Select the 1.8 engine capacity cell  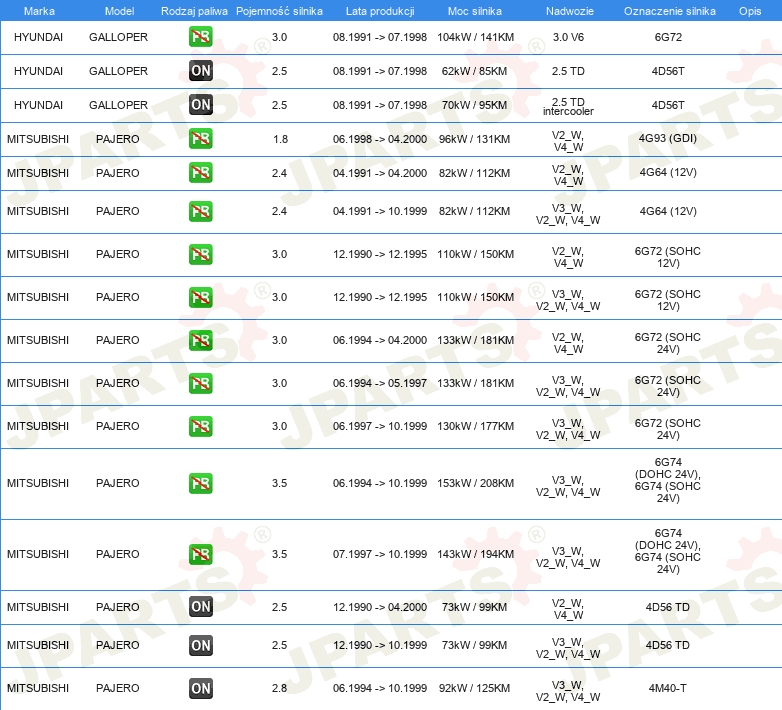(x=280, y=139)
